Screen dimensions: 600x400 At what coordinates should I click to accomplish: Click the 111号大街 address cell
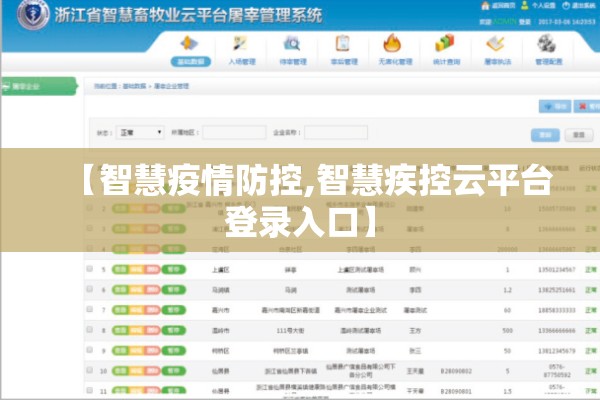pos(290,330)
